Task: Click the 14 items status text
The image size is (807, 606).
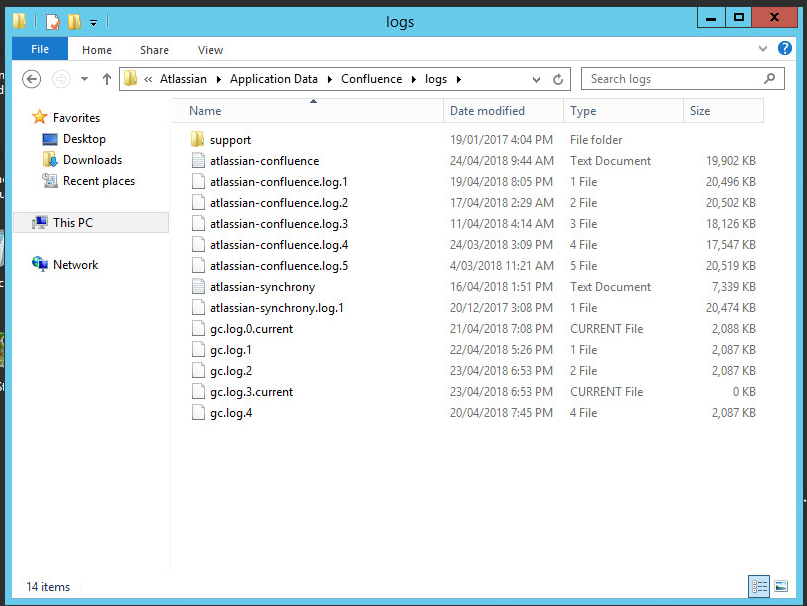Action: coord(48,586)
